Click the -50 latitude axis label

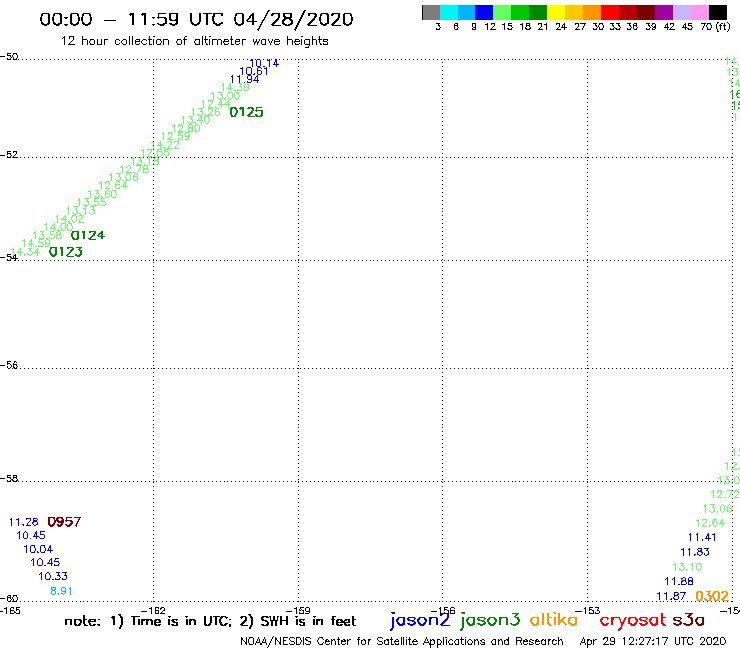9,57
